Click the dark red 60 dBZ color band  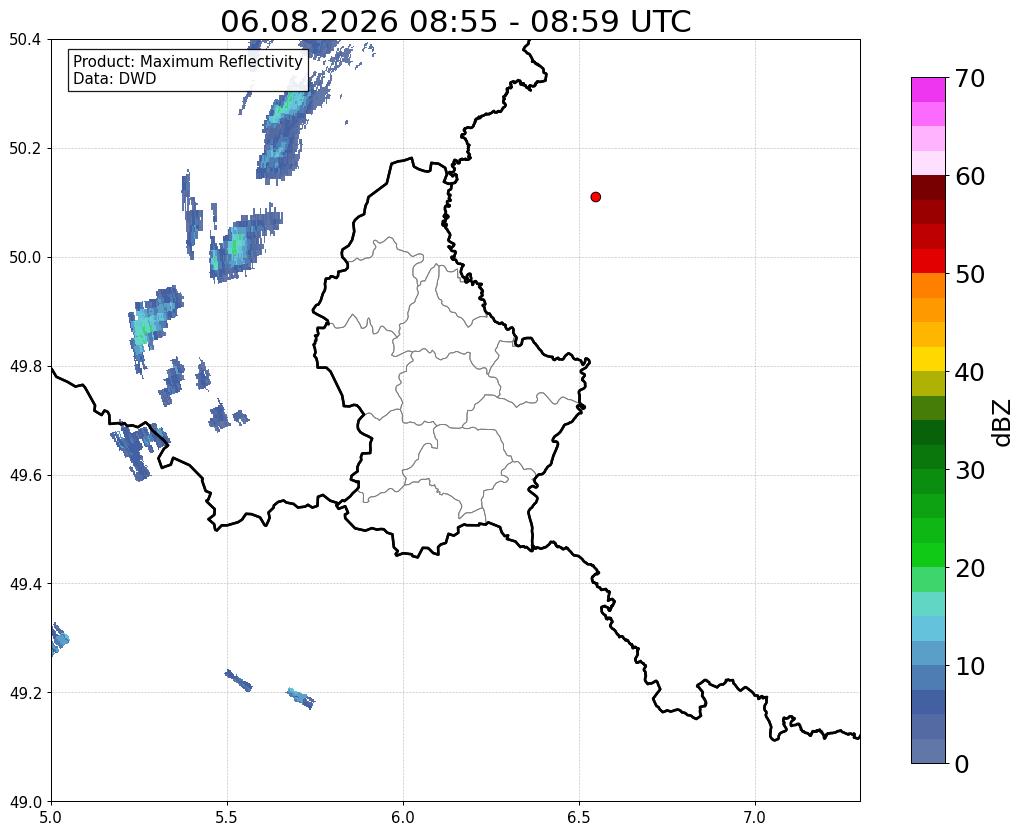click(928, 187)
